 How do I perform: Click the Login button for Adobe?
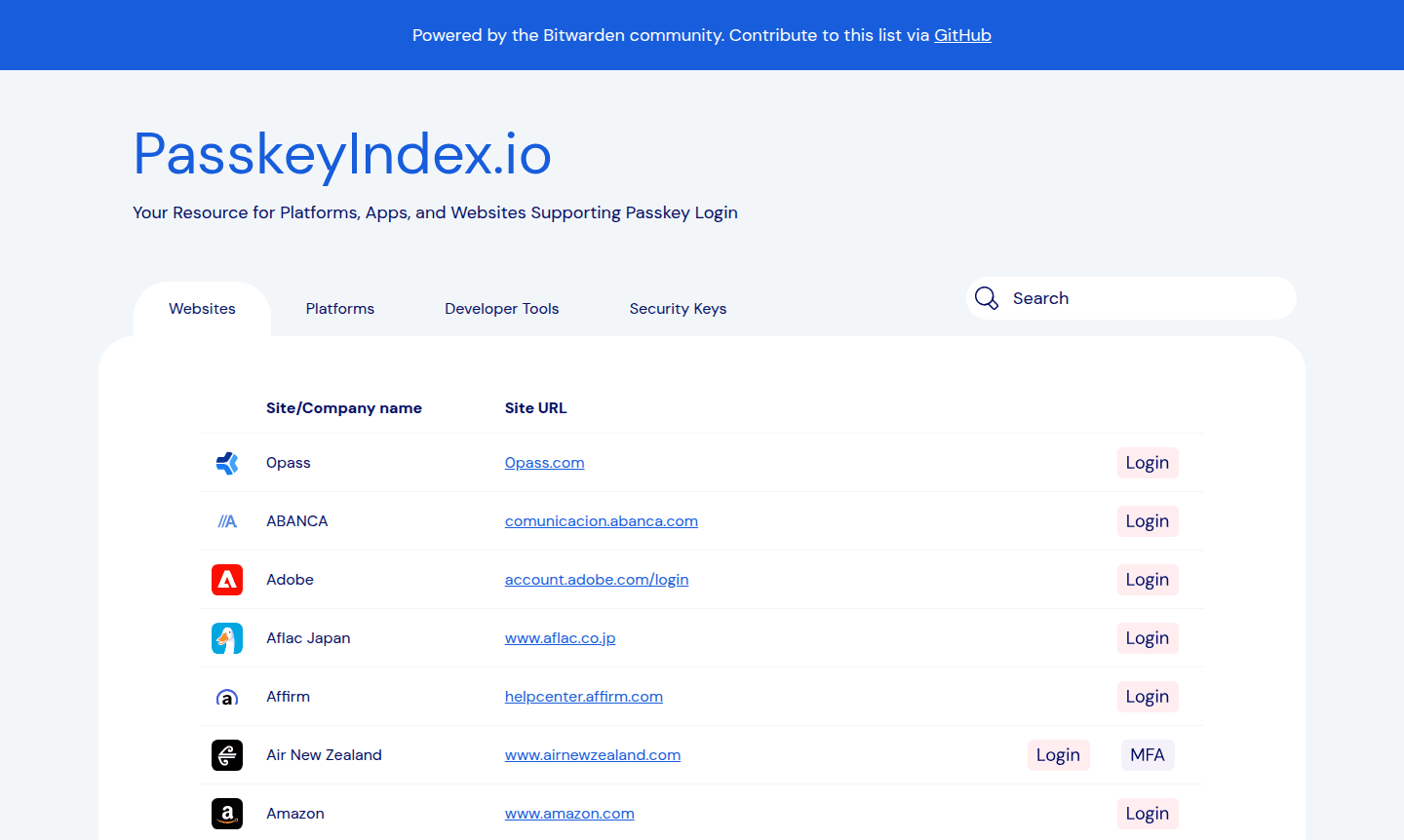click(x=1148, y=580)
